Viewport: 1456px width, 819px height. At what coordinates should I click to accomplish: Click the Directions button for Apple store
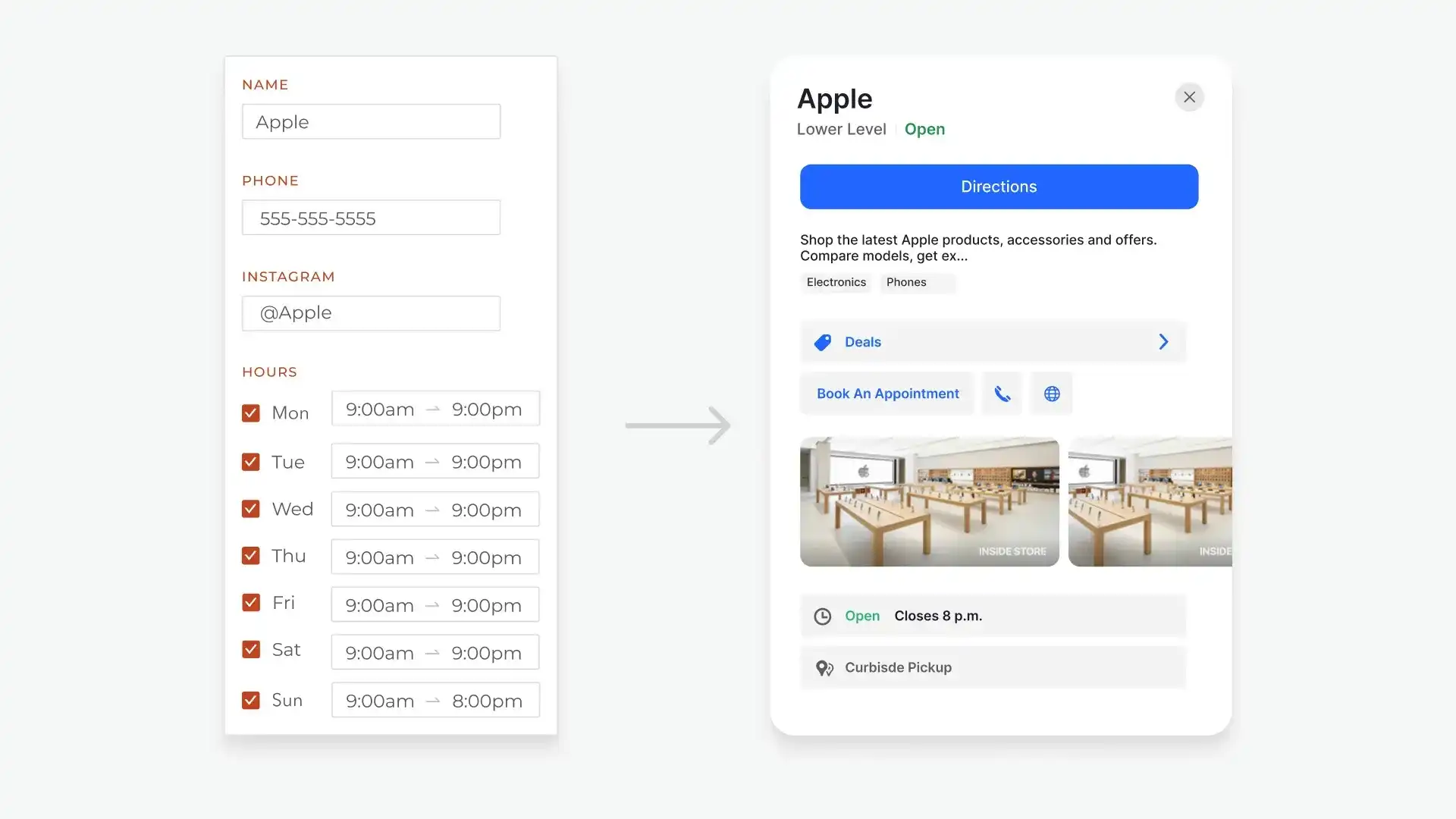click(x=998, y=186)
